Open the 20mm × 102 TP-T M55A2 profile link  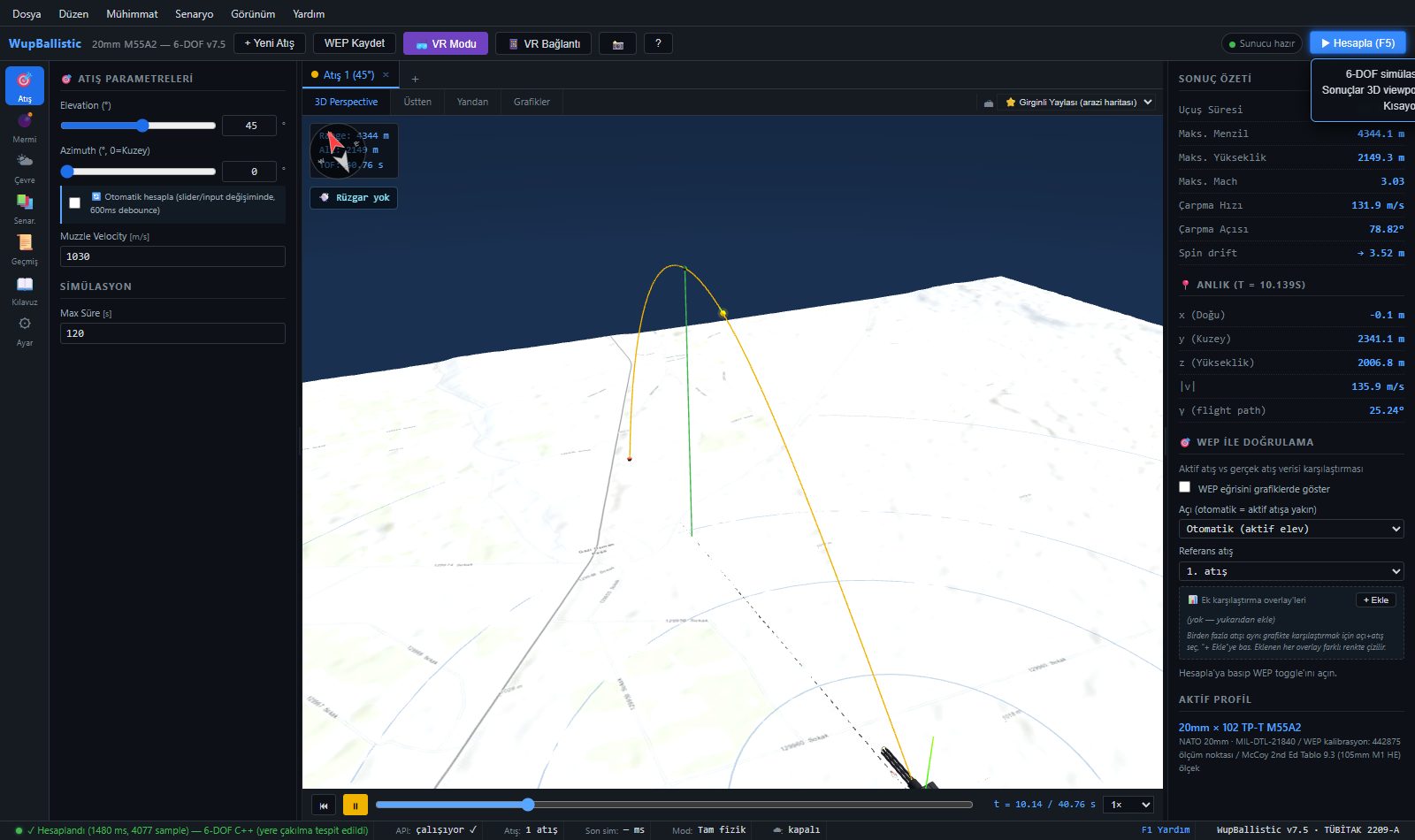click(x=1240, y=728)
